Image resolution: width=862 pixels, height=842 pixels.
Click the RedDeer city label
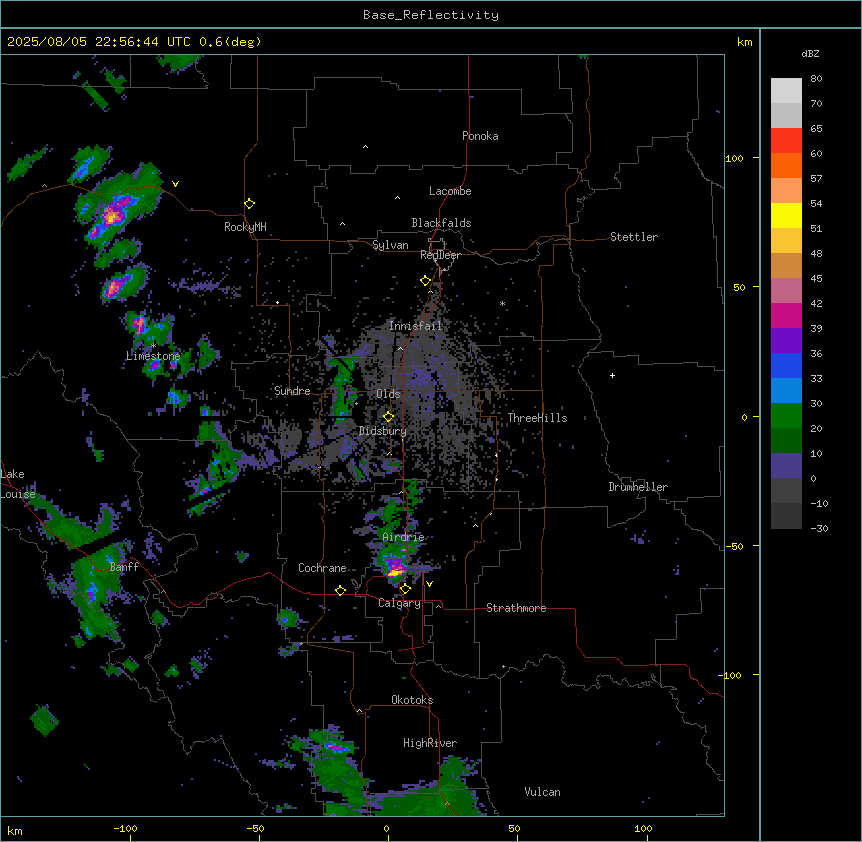tap(440, 255)
